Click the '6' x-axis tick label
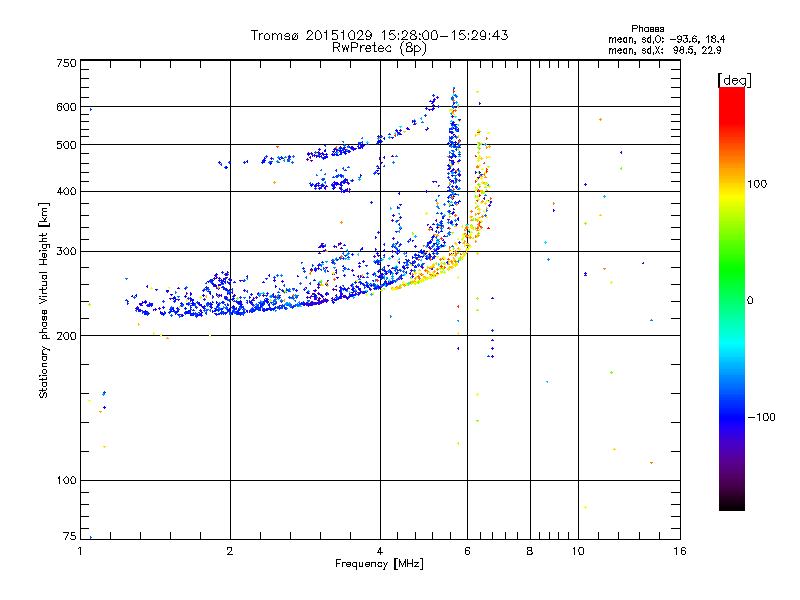Image resolution: width=800 pixels, height=600 pixels. tap(467, 551)
